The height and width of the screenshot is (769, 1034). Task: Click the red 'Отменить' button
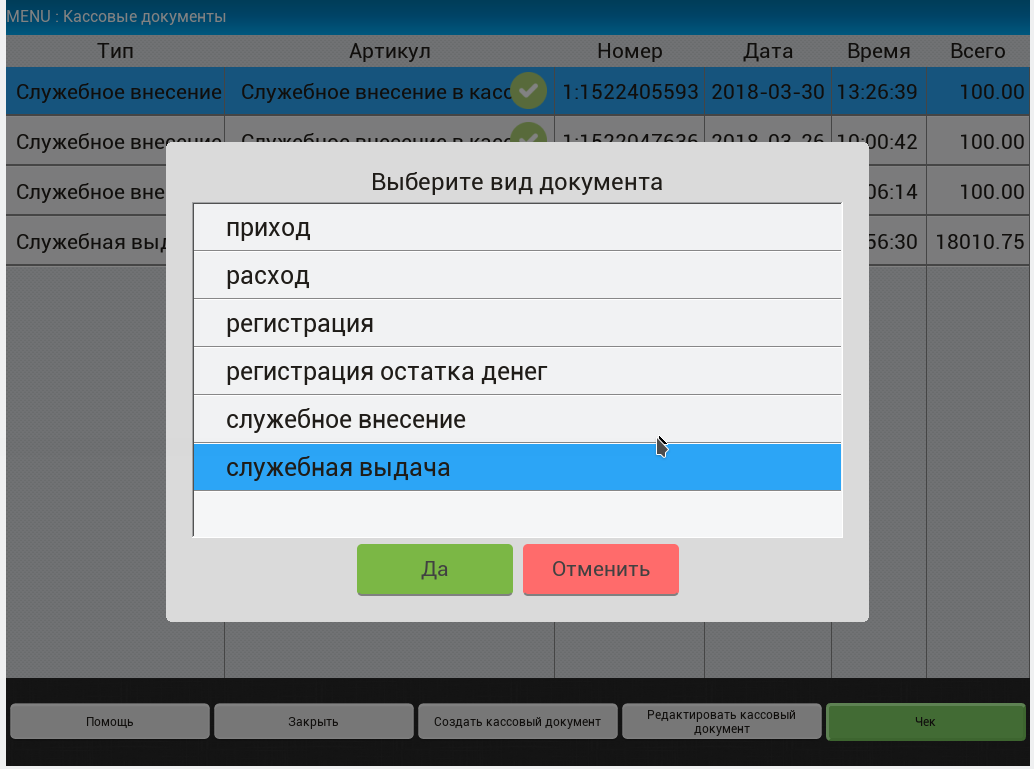coord(601,569)
